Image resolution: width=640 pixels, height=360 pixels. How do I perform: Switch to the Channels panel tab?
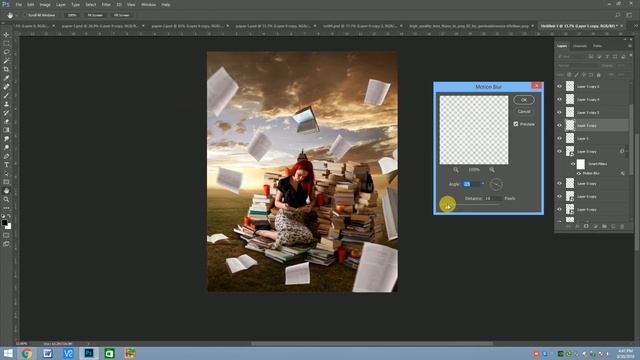click(x=580, y=46)
